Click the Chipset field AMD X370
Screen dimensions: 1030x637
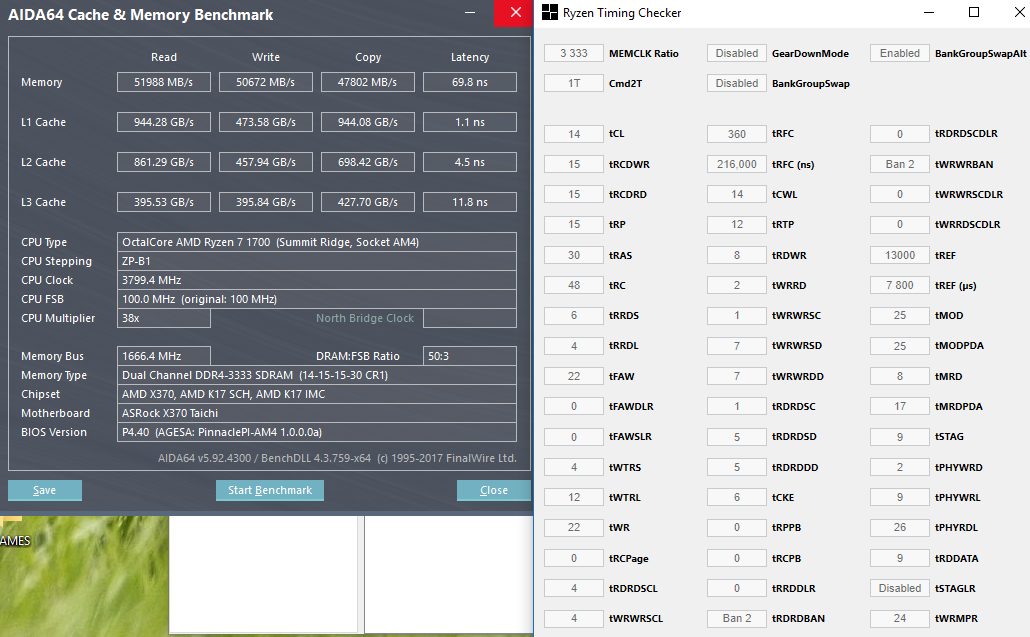click(317, 395)
